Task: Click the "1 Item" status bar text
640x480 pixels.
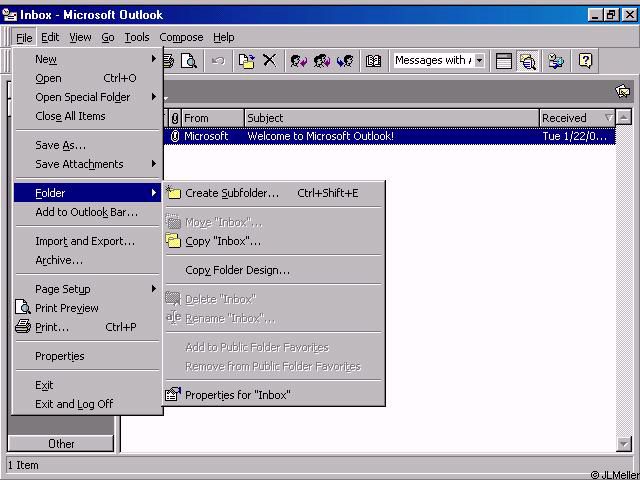Action: click(x=23, y=465)
